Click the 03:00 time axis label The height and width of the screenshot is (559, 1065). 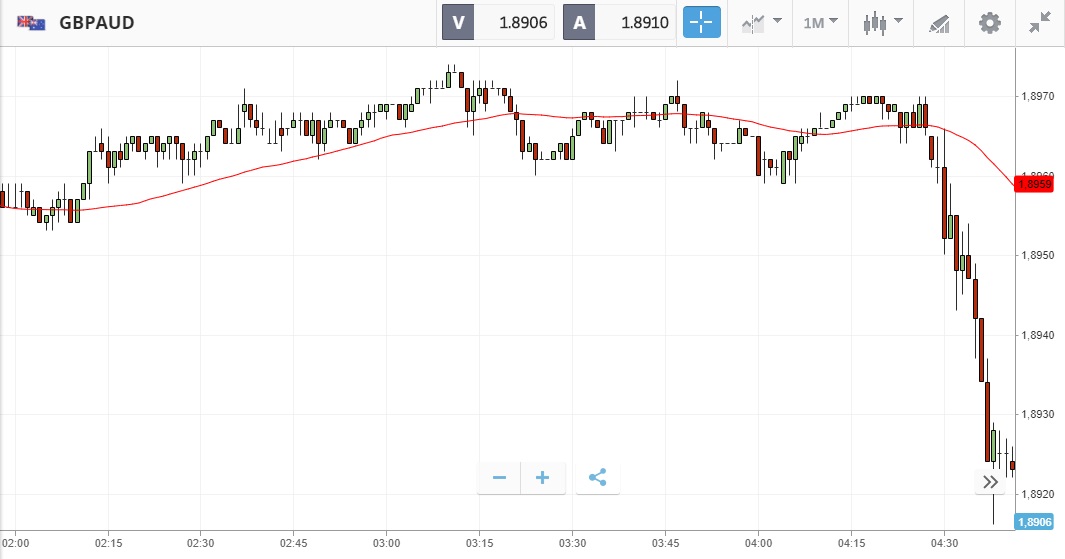[x=386, y=543]
